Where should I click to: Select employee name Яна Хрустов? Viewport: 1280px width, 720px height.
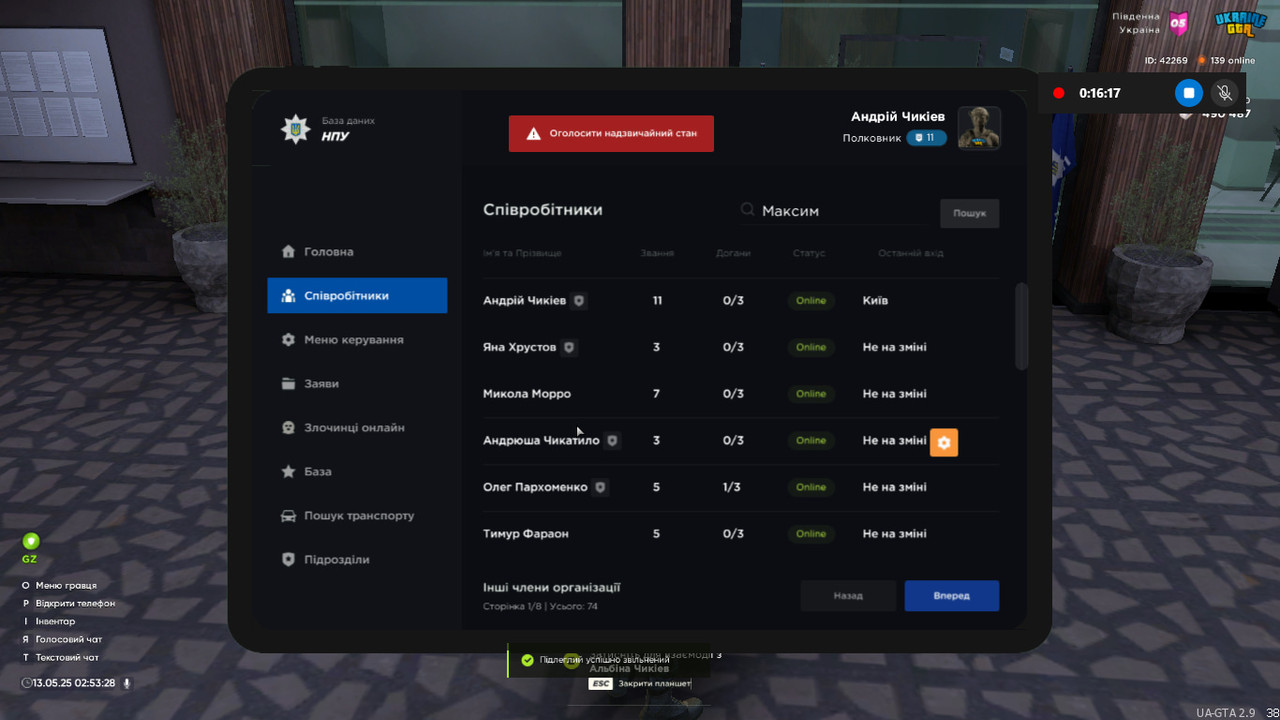click(x=519, y=348)
